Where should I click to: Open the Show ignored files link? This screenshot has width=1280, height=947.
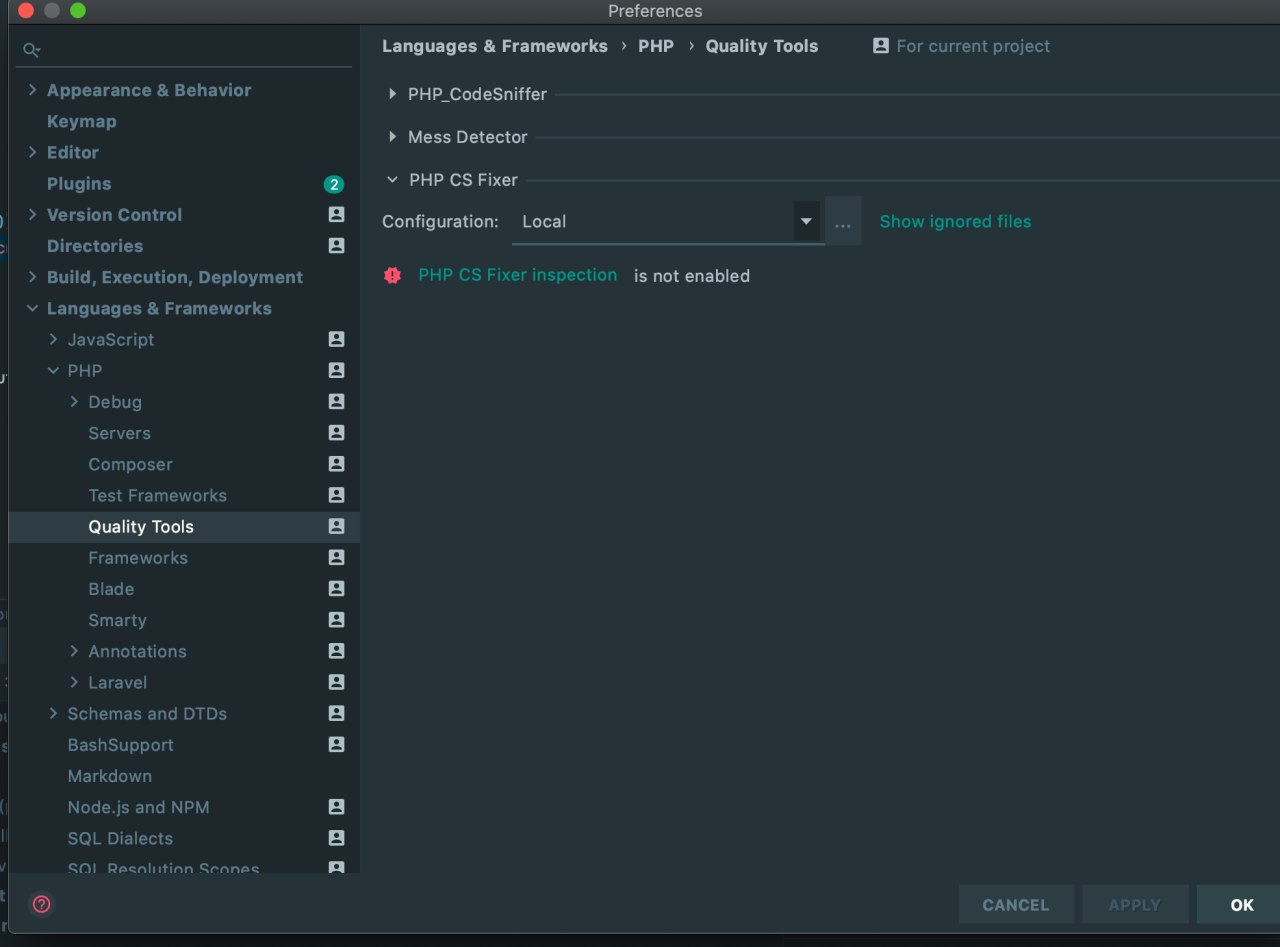tap(955, 222)
